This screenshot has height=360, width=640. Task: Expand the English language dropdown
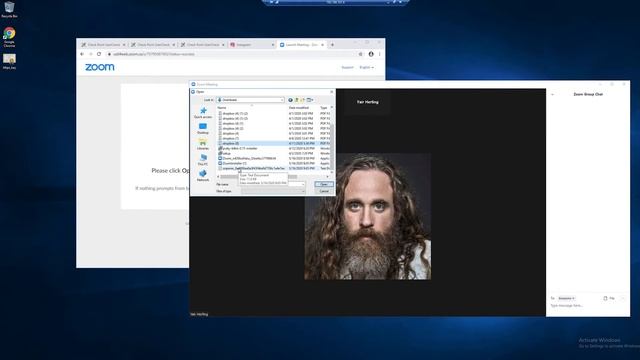pos(366,67)
